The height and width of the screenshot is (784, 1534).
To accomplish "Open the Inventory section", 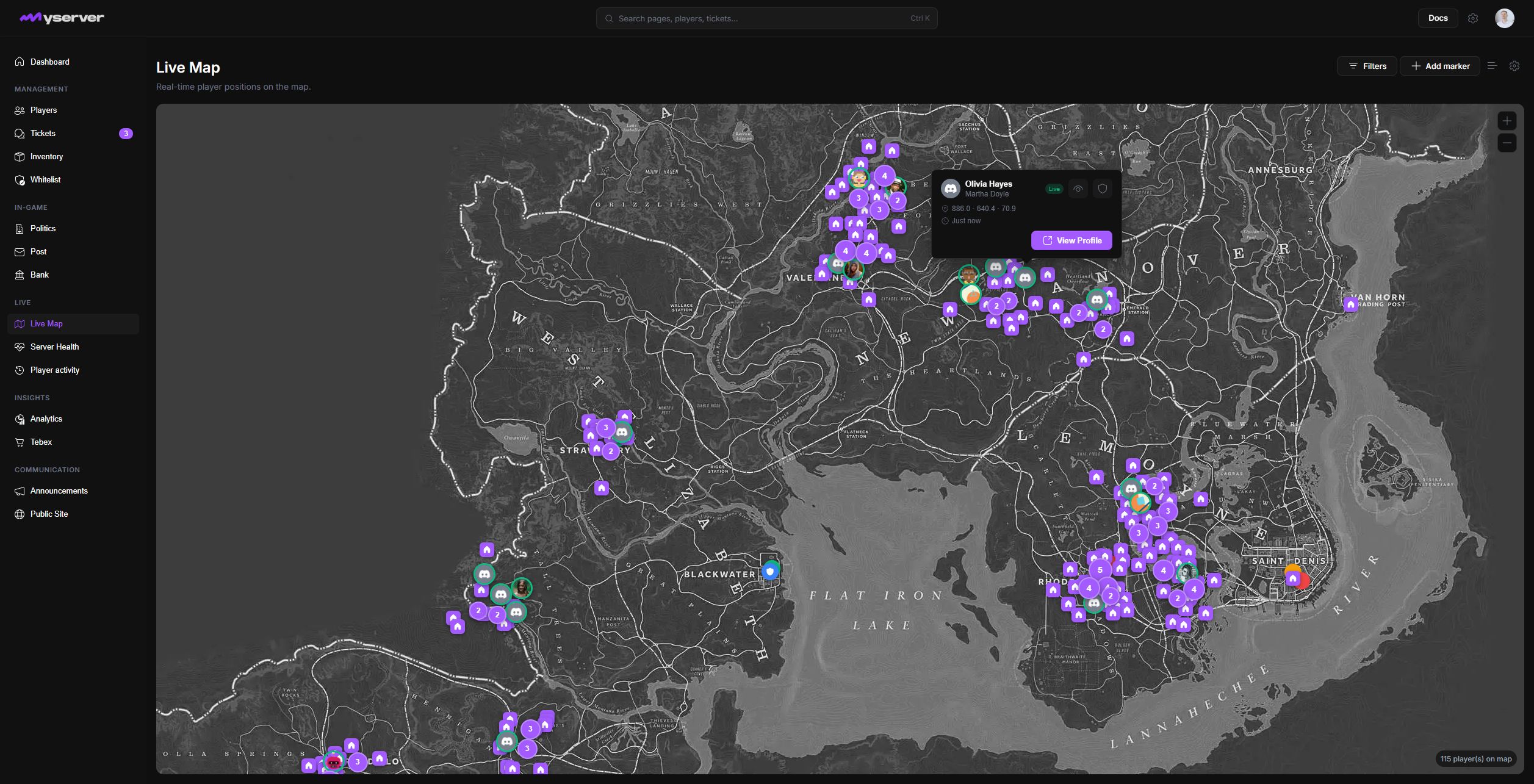I will [x=73, y=156].
